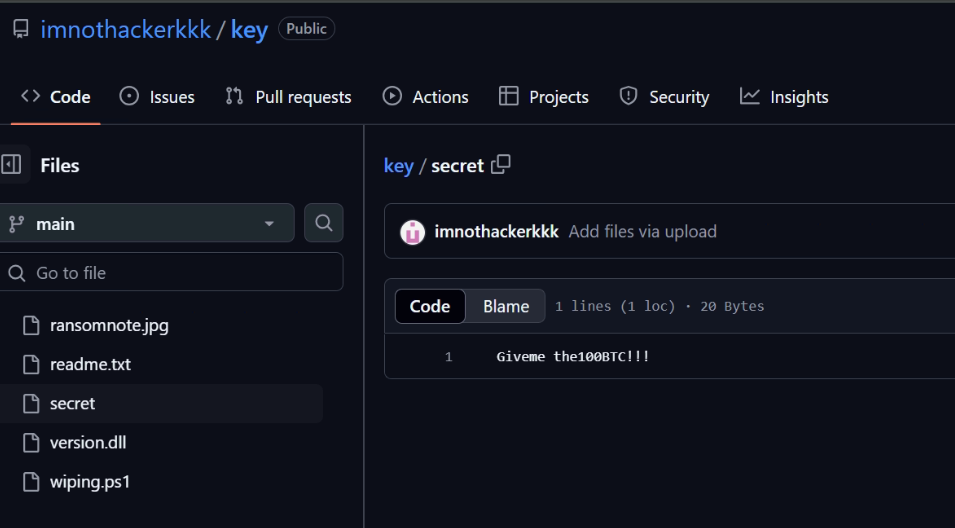Collapse the Files side panel

click(x=11, y=164)
